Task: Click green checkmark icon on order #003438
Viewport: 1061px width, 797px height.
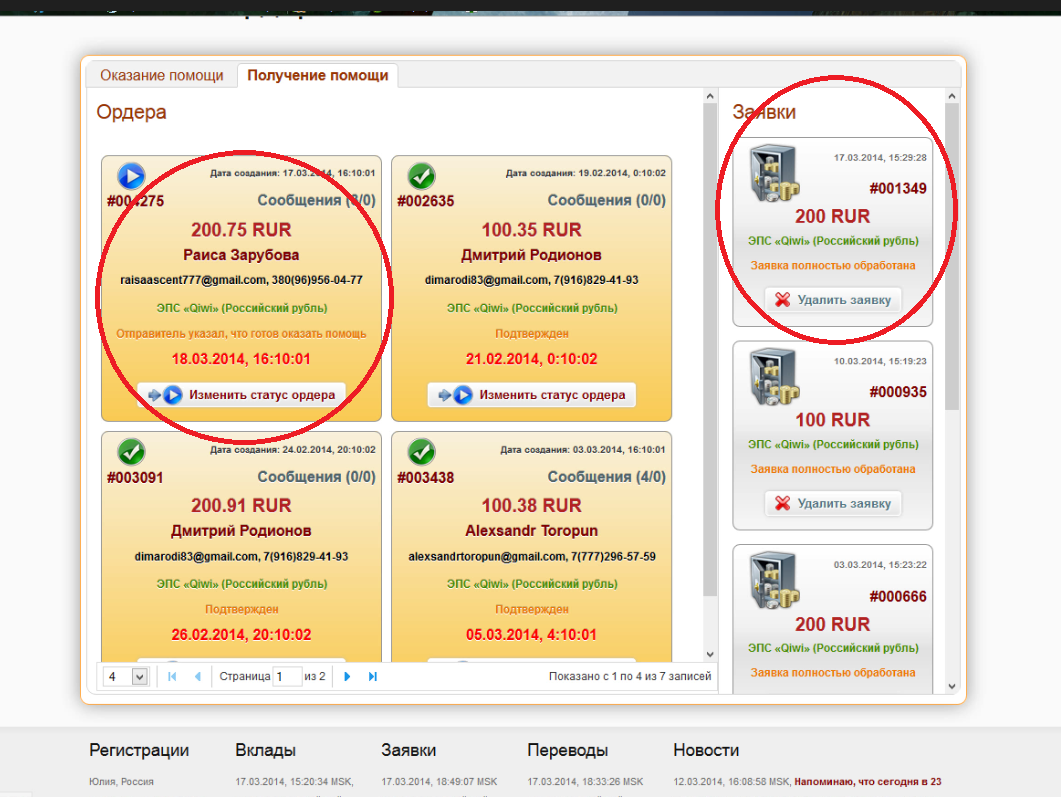Action: (421, 452)
